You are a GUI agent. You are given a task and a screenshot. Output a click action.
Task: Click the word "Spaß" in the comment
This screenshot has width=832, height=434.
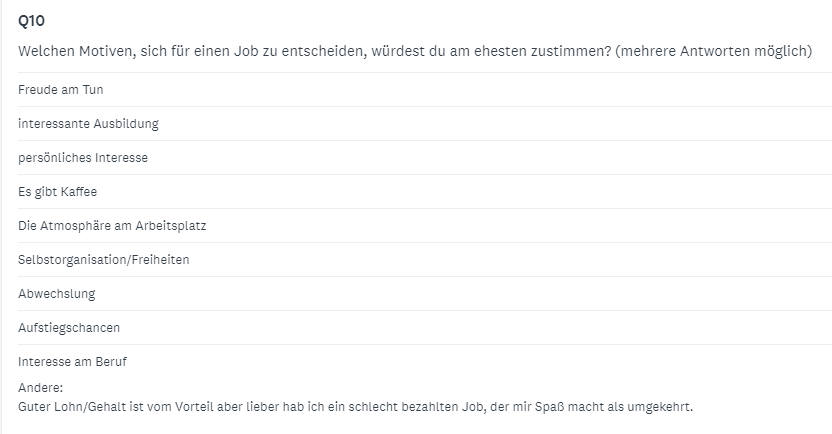click(x=533, y=407)
